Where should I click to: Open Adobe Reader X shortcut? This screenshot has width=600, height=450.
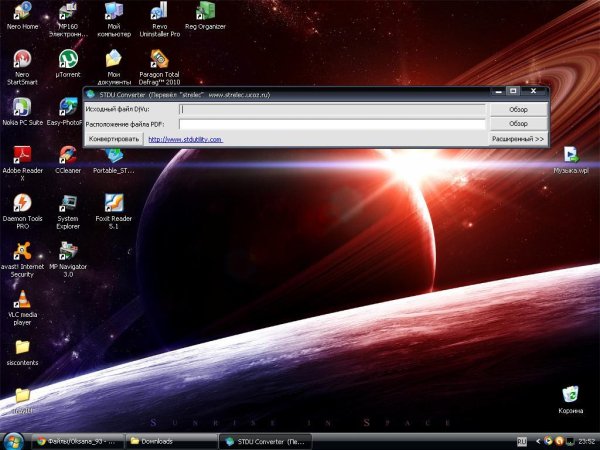pyautogui.click(x=22, y=163)
